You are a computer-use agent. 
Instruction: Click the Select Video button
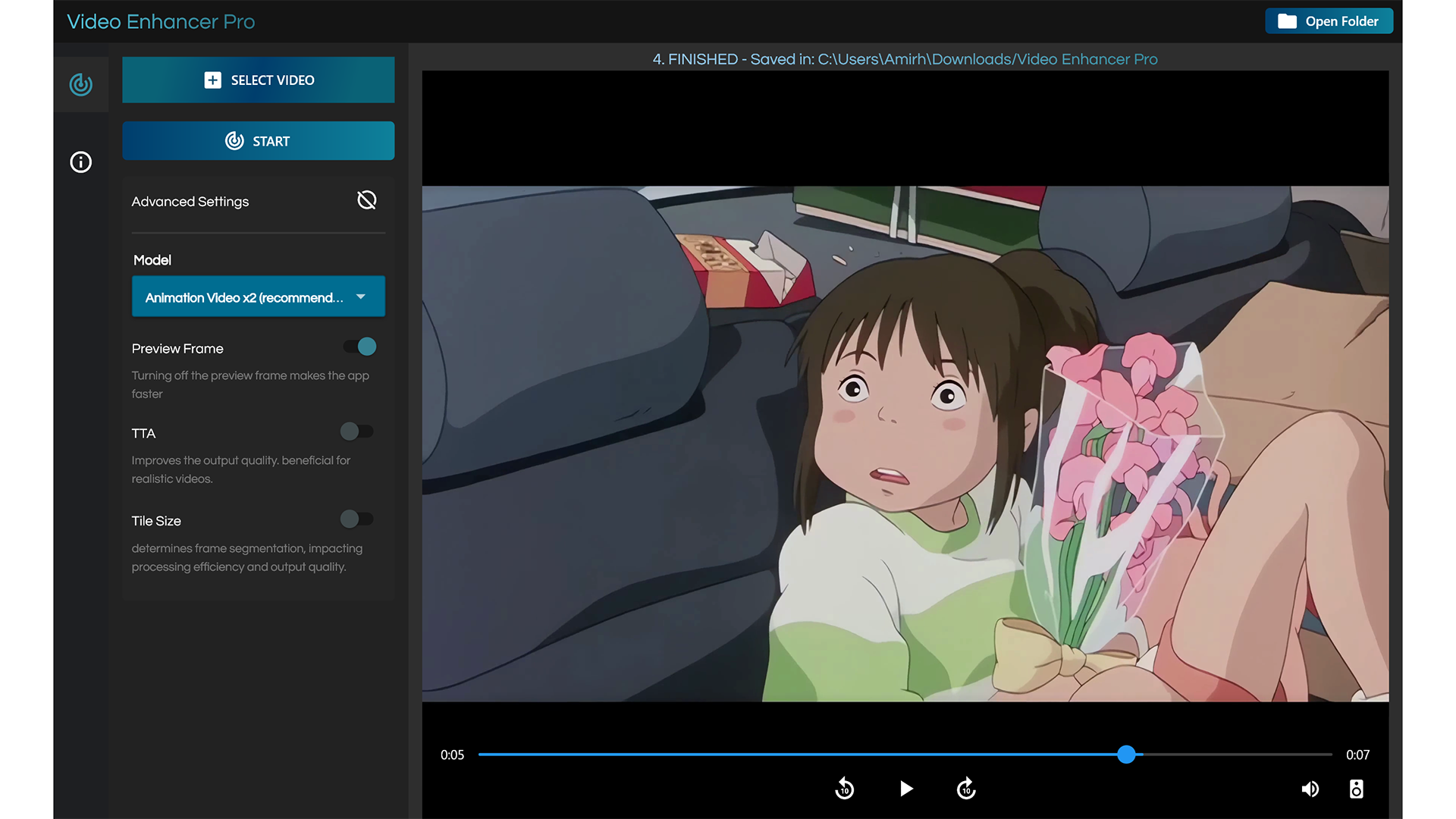tap(258, 80)
